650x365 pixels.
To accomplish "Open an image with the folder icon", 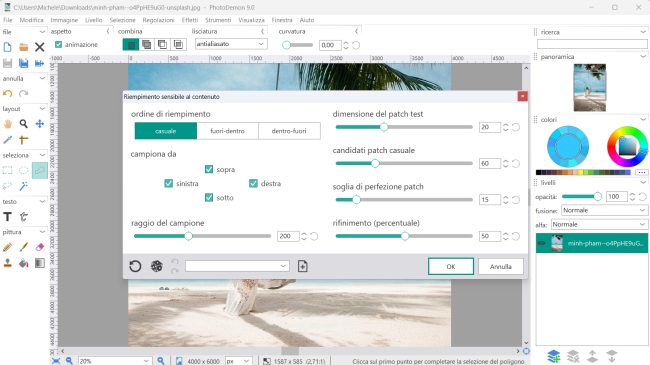I will click(x=24, y=47).
